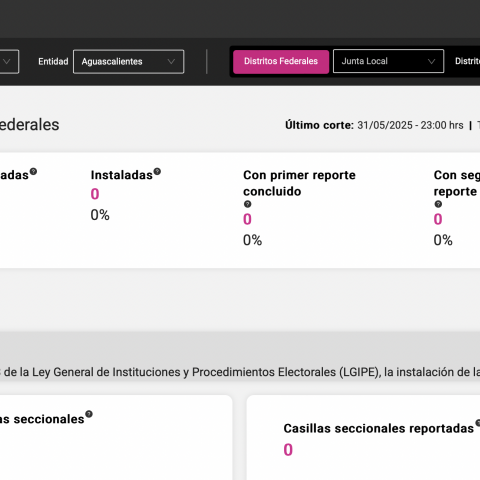Image resolution: width=480 pixels, height=480 pixels.
Task: Click 0% under Con primer reporte concluido
Action: (x=253, y=240)
